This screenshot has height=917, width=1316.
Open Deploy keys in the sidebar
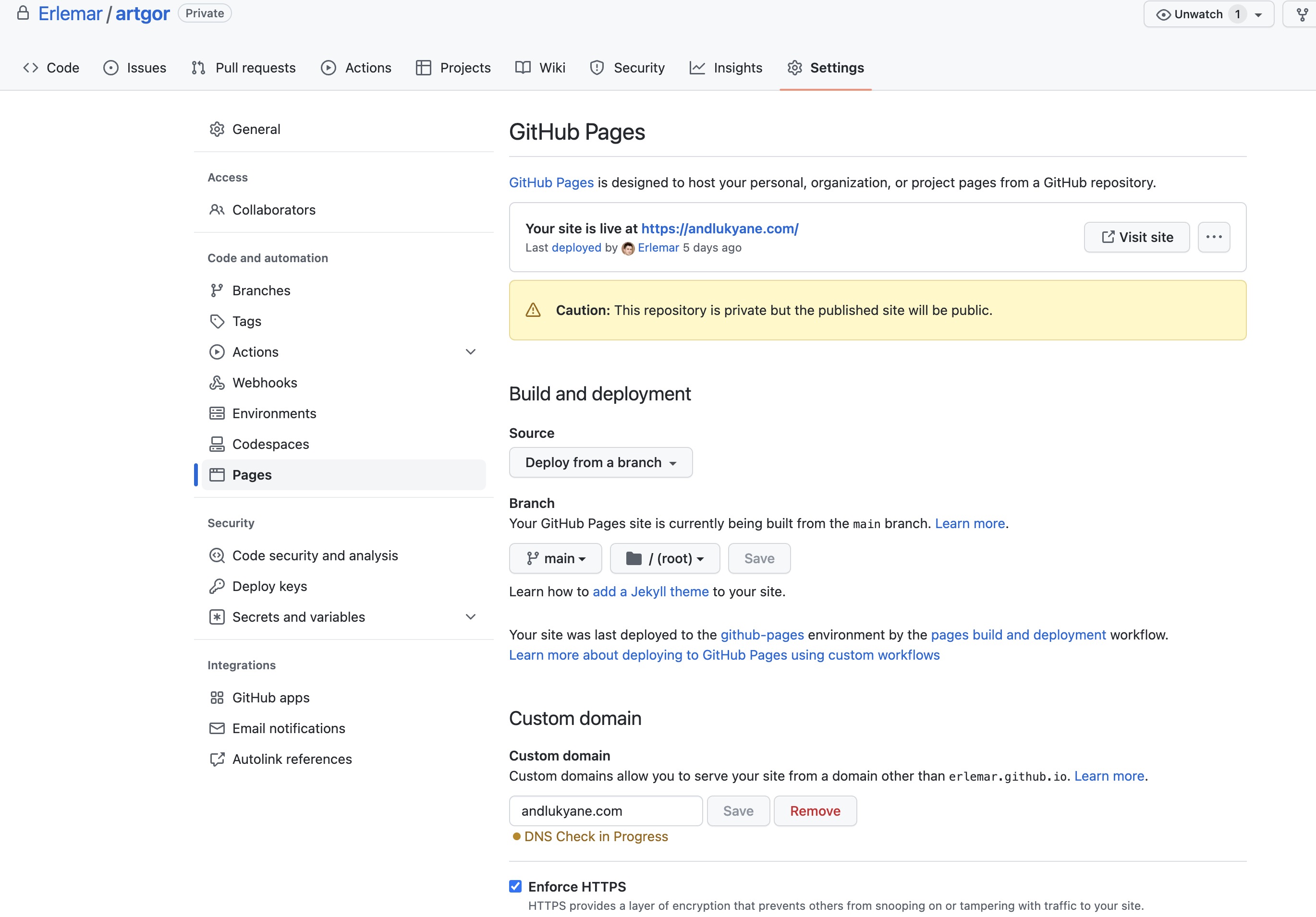269,586
